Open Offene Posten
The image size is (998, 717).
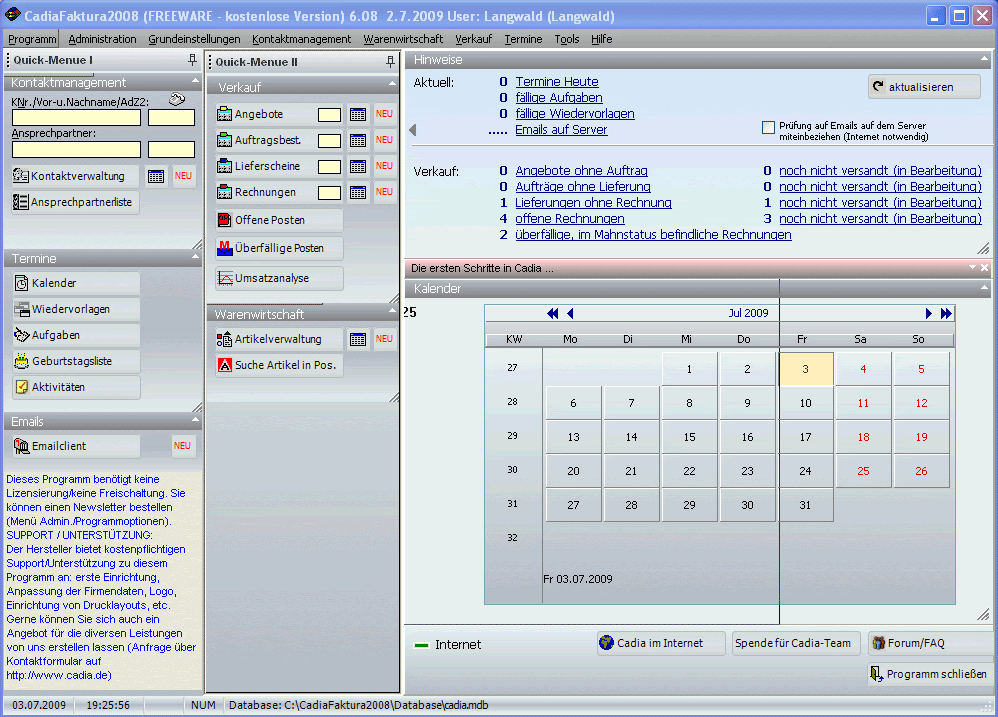(279, 220)
